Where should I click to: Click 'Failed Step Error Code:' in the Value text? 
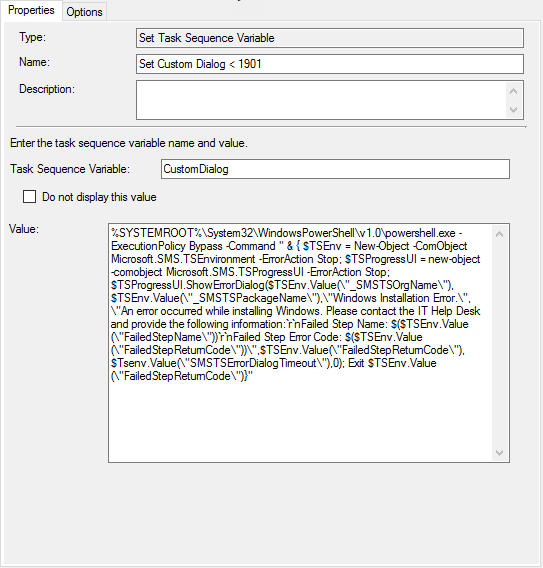[x=287, y=337]
